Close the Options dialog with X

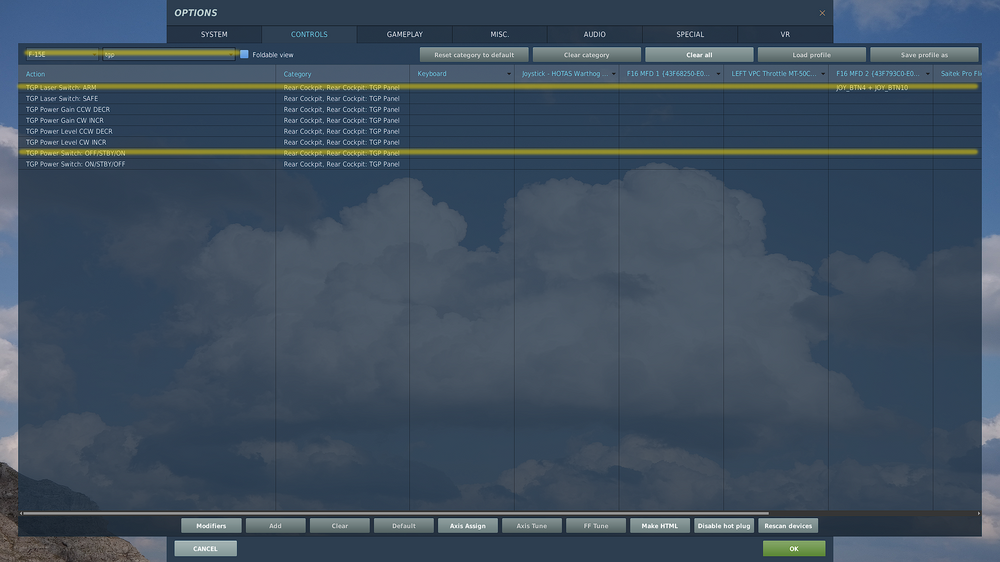click(822, 13)
